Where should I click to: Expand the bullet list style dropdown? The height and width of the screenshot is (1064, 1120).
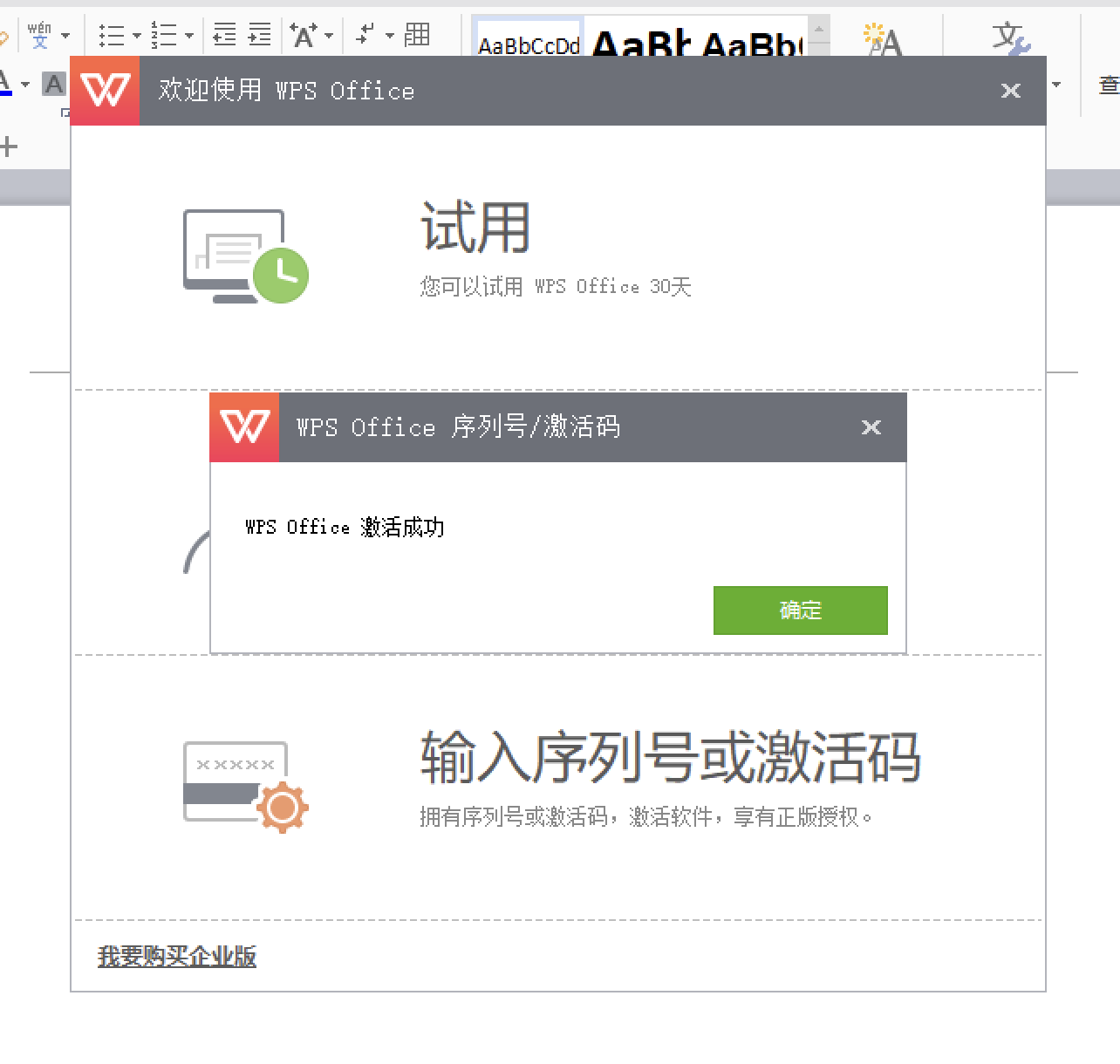pos(137,36)
